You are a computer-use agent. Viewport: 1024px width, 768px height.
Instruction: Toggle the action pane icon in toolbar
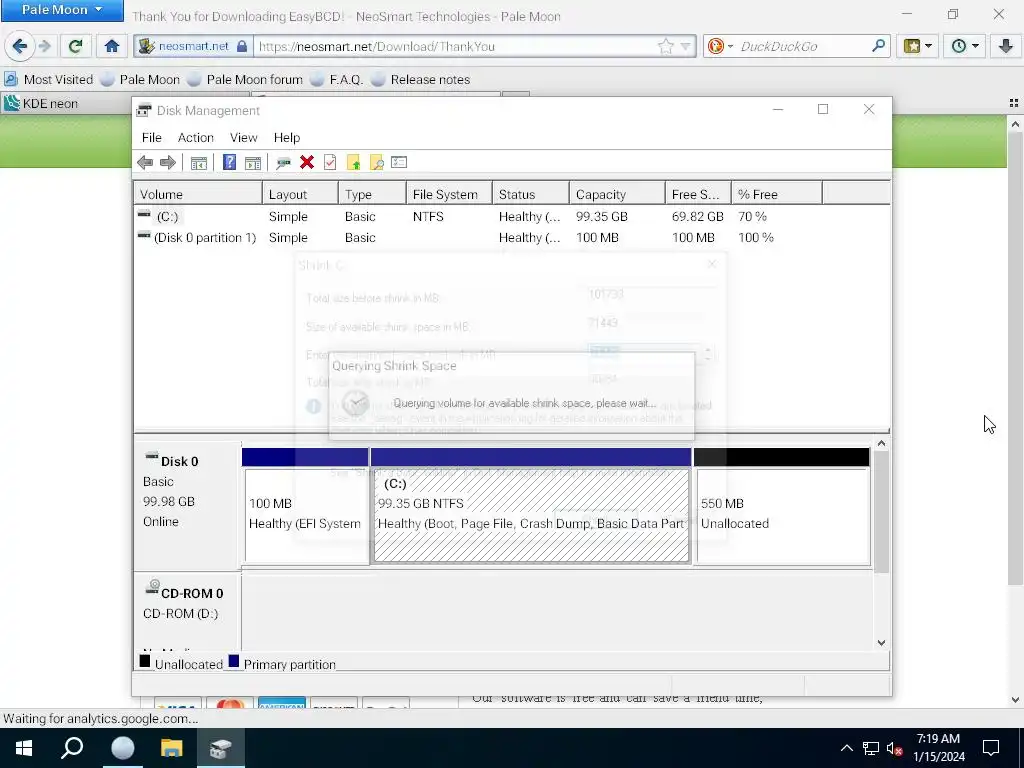point(253,163)
